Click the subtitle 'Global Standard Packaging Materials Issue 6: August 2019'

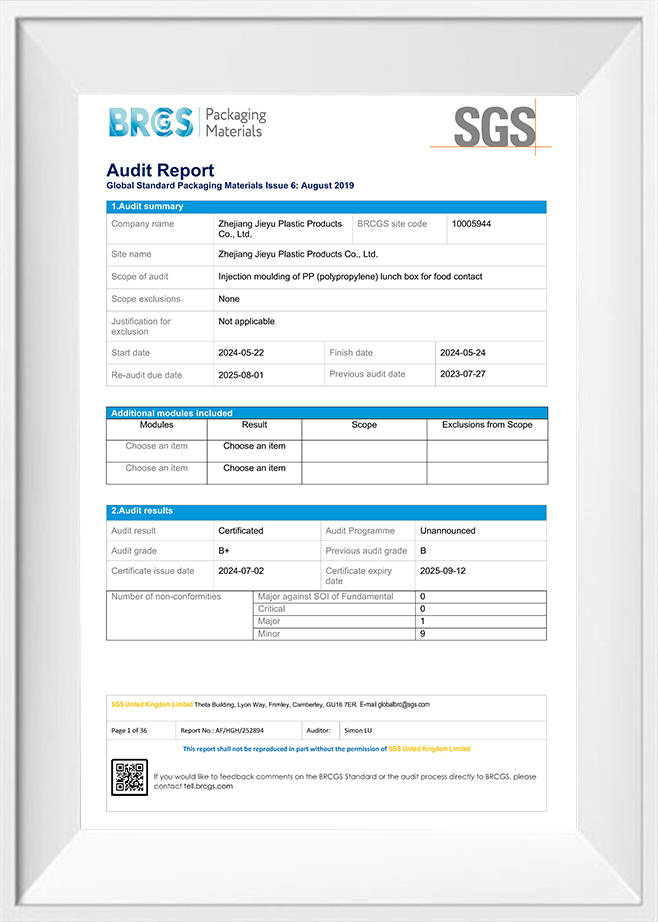tap(230, 186)
